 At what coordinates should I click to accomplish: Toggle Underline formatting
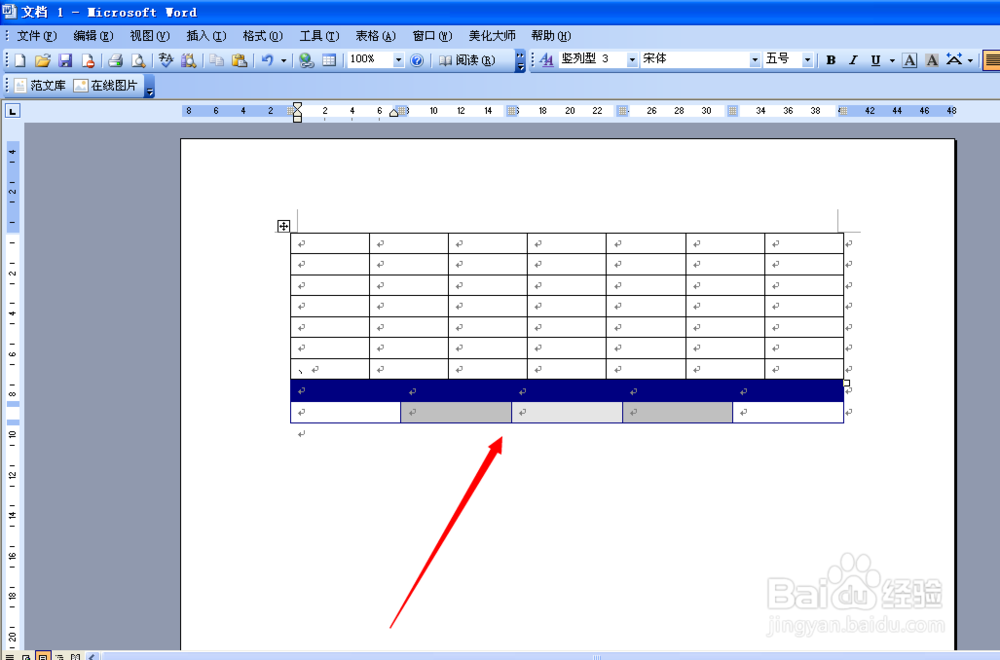(876, 61)
